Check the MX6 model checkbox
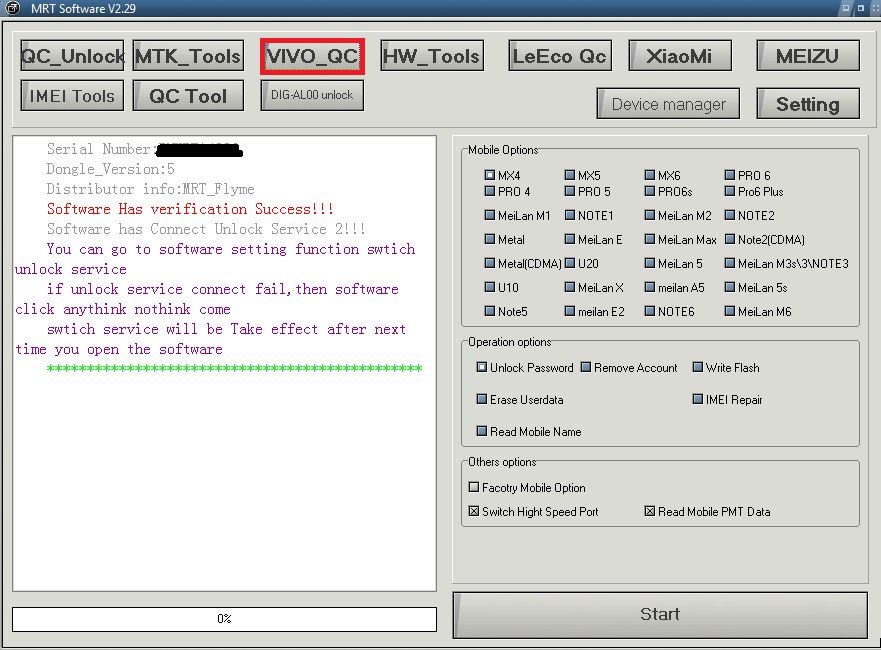Viewport: 881px width, 650px height. point(650,175)
